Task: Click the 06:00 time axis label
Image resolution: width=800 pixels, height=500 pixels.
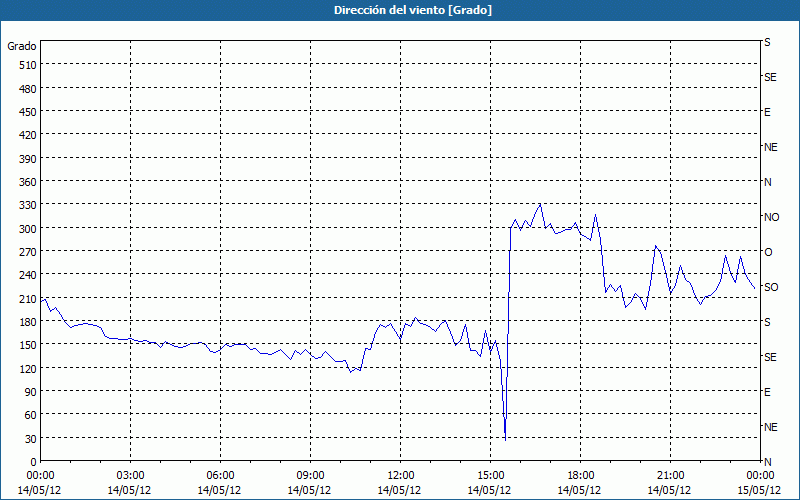Action: coord(220,476)
